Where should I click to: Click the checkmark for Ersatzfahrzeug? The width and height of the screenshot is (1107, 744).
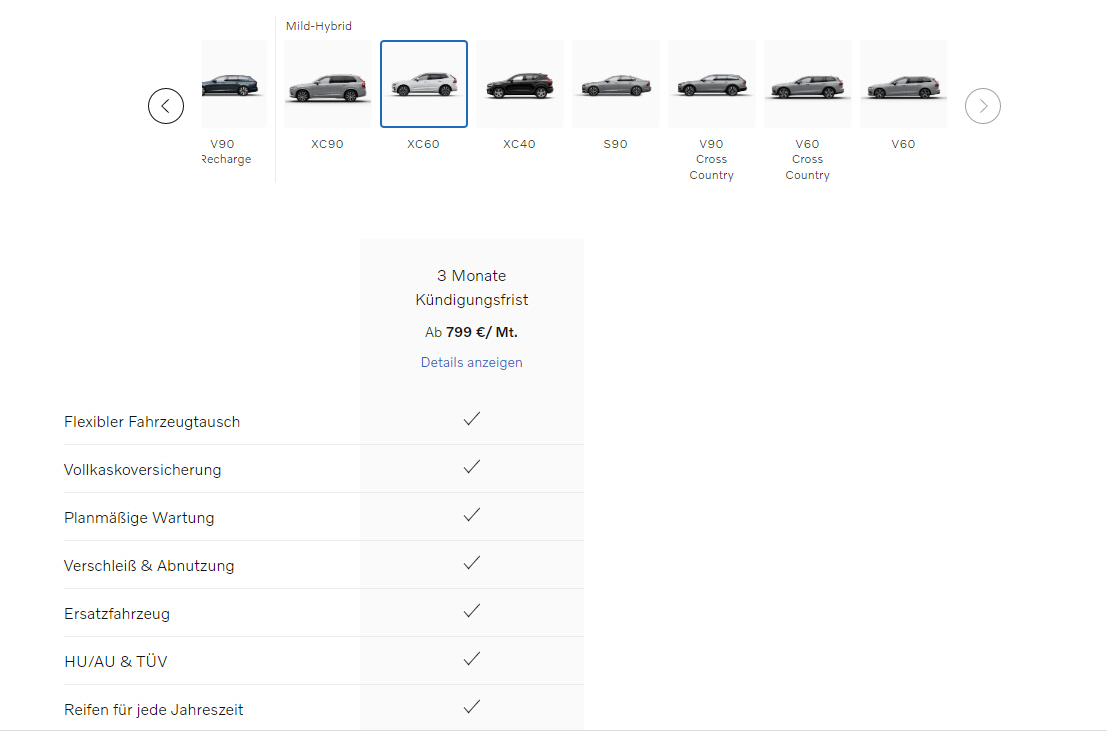(x=472, y=611)
